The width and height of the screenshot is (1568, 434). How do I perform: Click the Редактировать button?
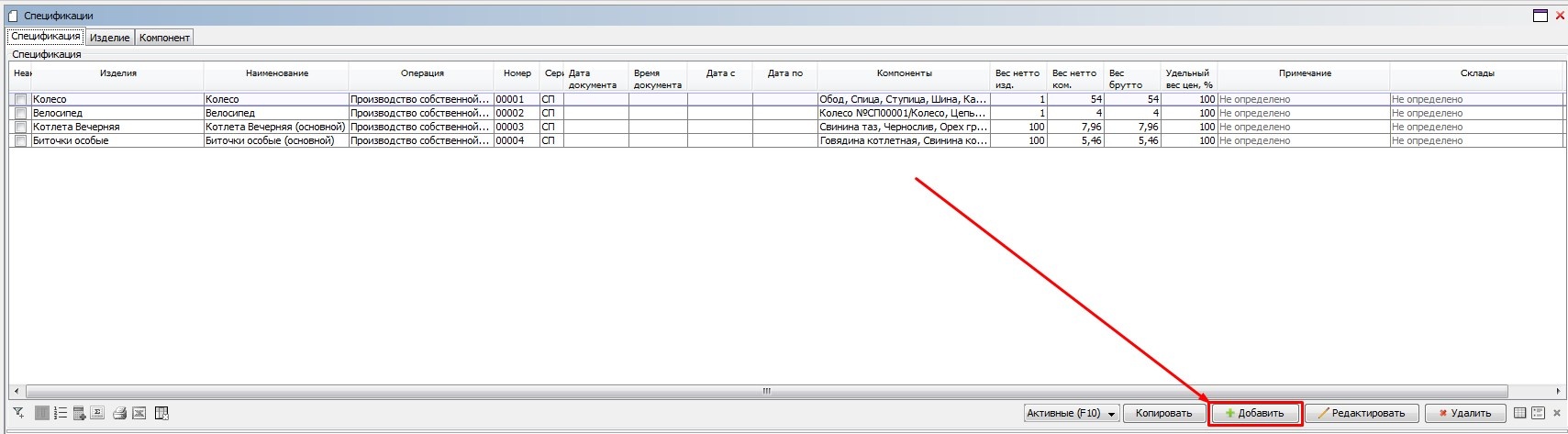tap(1362, 414)
